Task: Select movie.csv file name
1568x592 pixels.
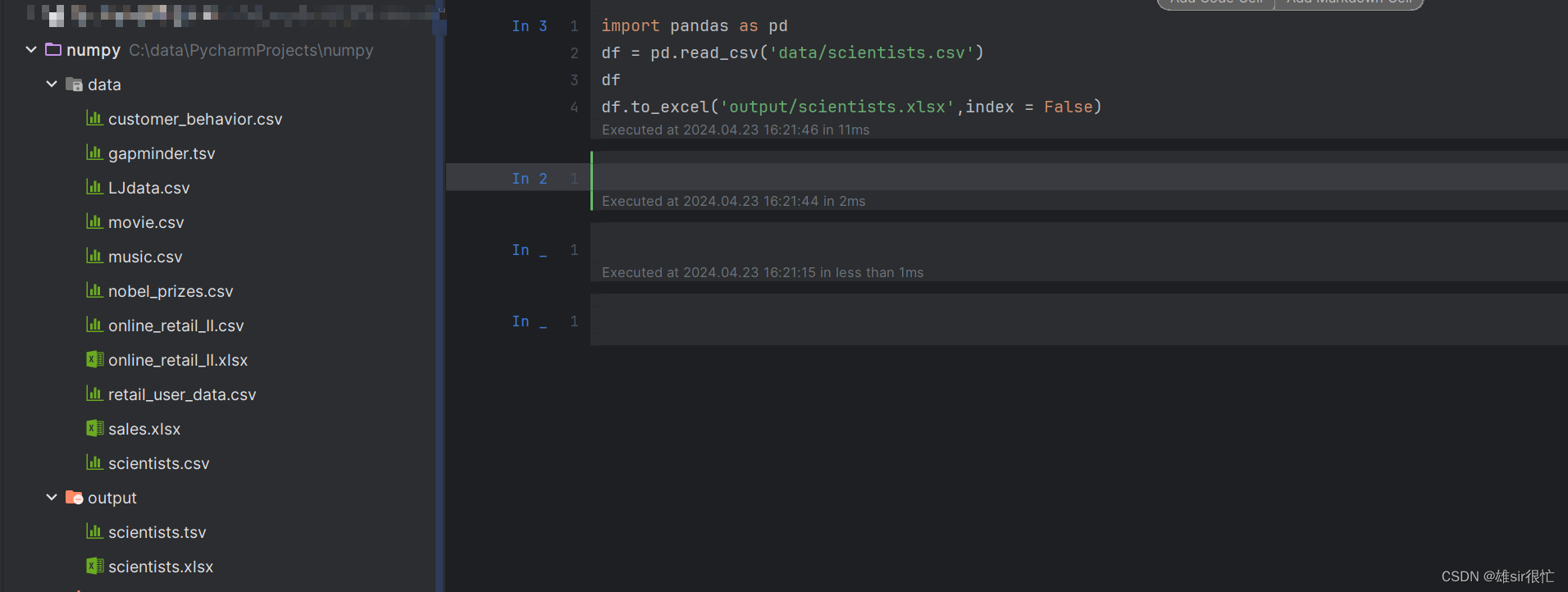Action: [x=146, y=222]
